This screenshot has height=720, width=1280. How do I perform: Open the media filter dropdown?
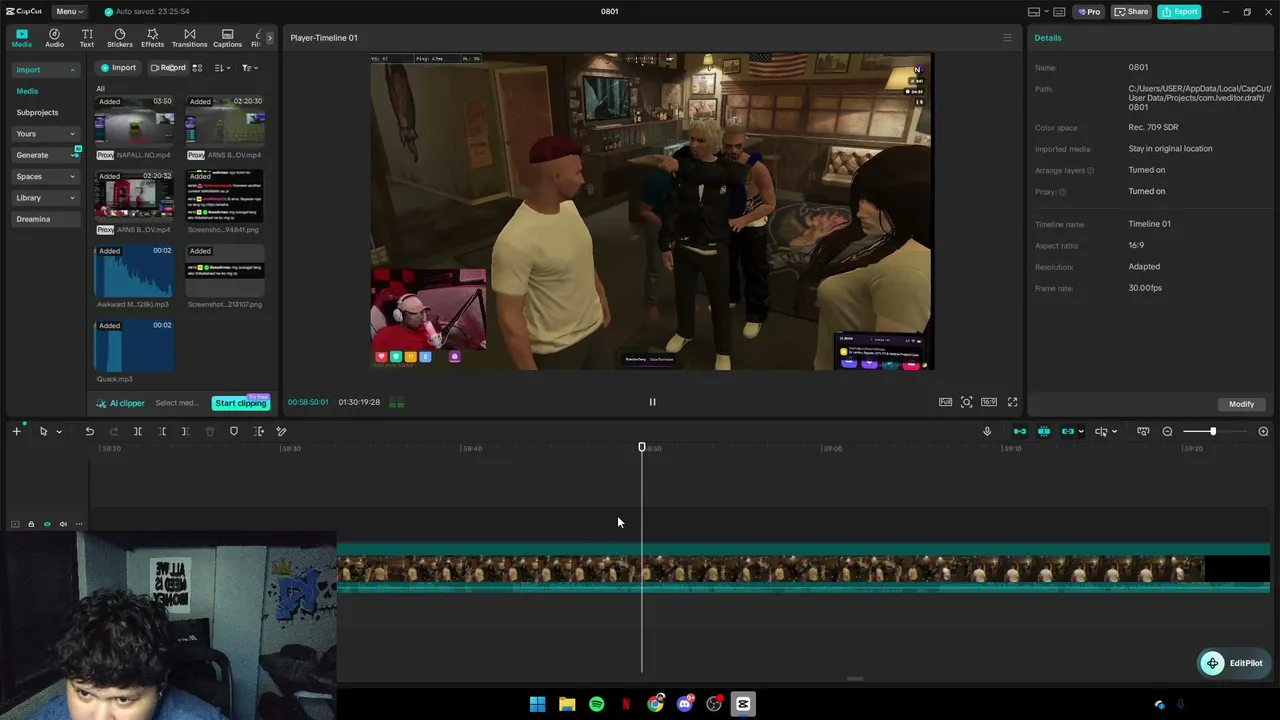250,68
